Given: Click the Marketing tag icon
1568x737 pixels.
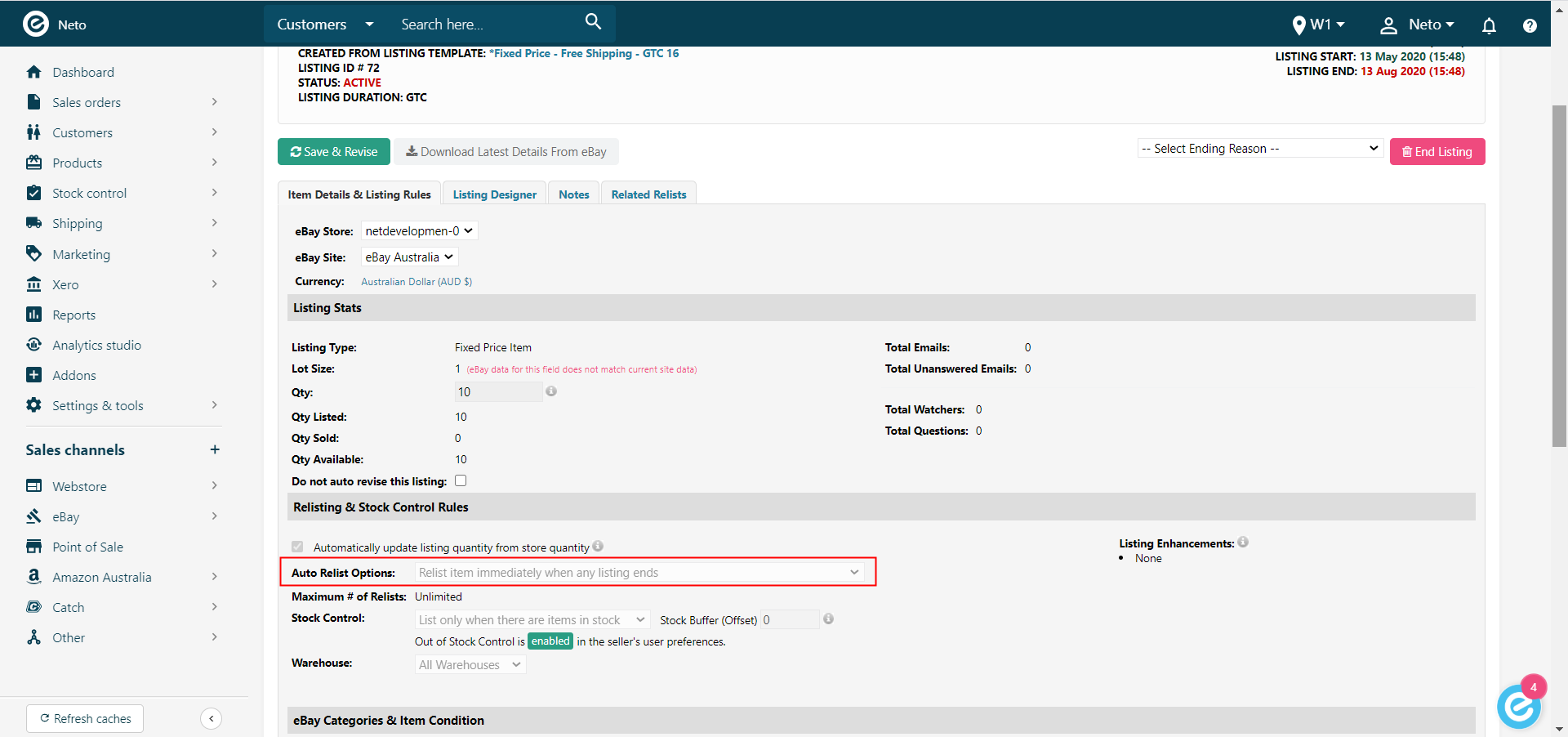Looking at the screenshot, I should coord(33,253).
